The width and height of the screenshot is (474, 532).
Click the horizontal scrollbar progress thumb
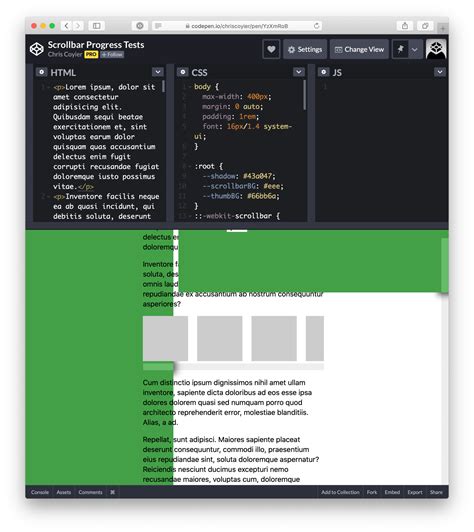158,366
